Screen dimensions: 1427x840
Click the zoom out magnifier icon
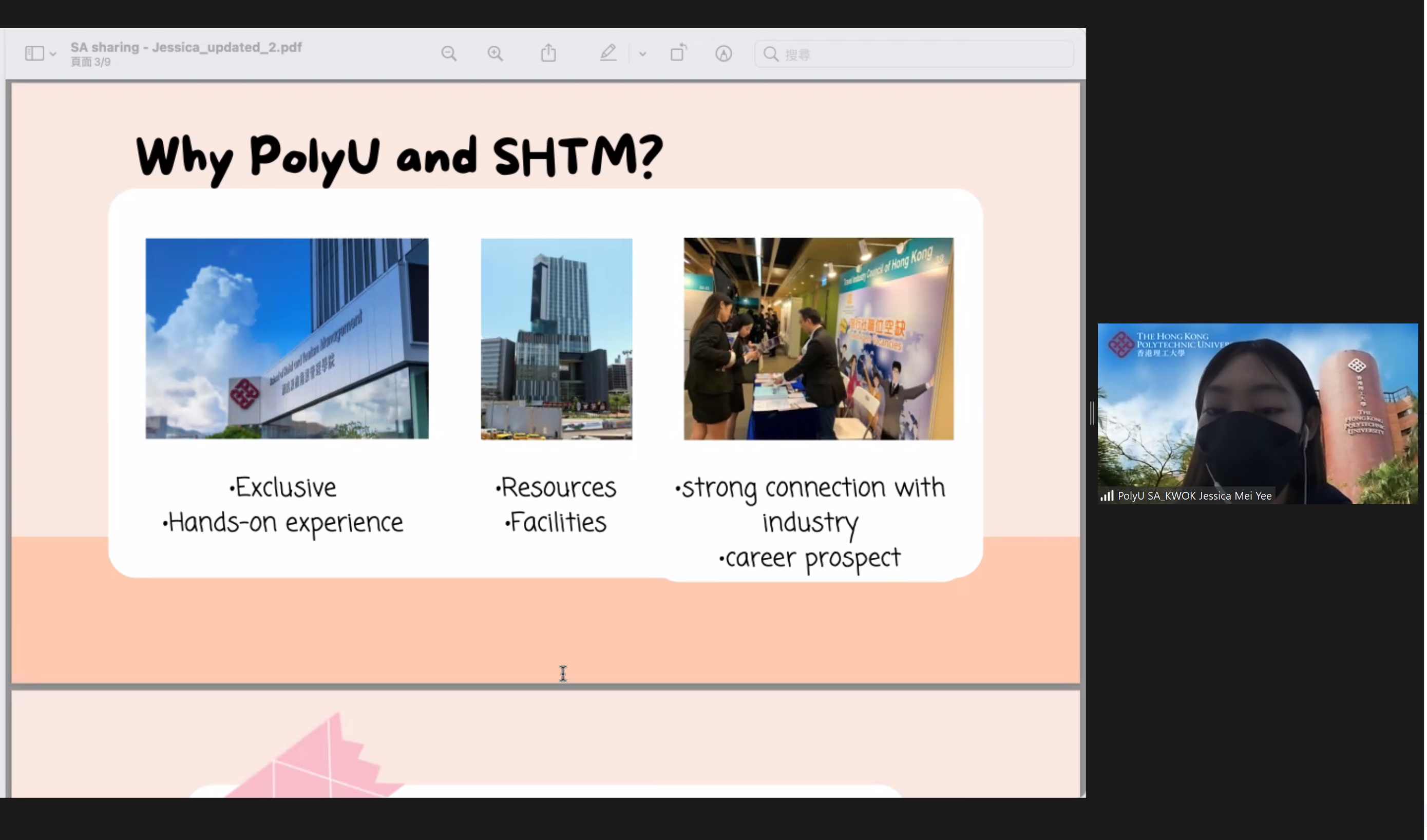pos(449,54)
